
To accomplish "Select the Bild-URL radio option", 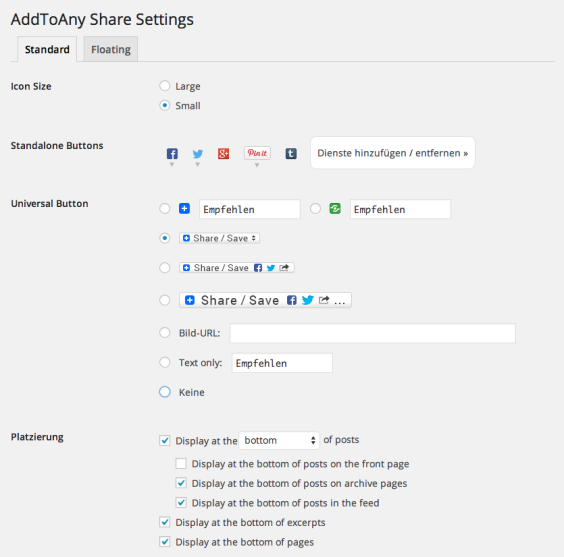I will tap(165, 333).
